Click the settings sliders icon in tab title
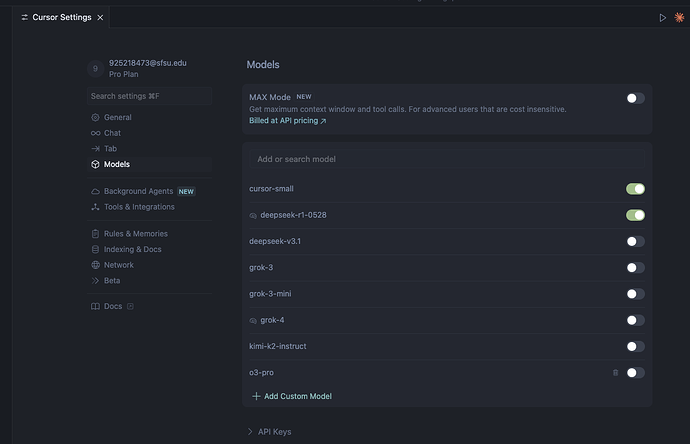The width and height of the screenshot is (690, 444). pos(25,17)
